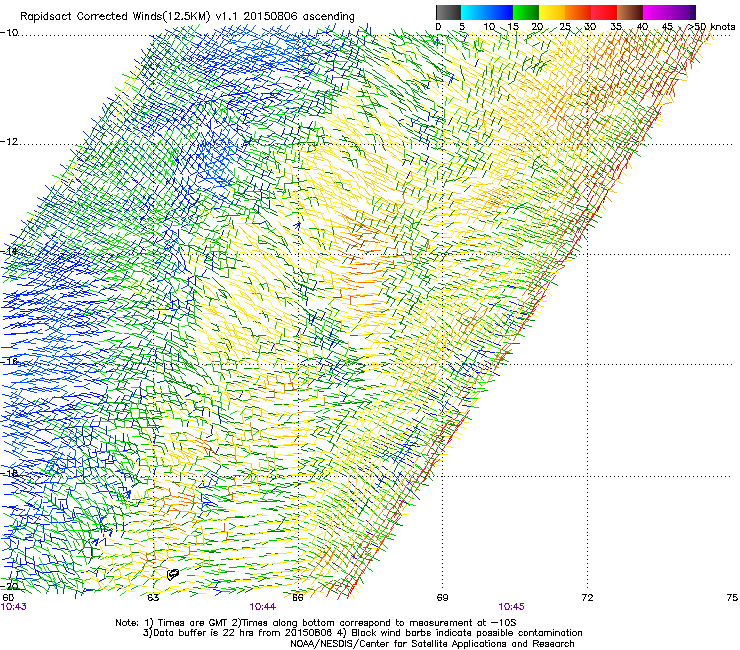Click the yellow 20-25 knots legend segment

552,12
